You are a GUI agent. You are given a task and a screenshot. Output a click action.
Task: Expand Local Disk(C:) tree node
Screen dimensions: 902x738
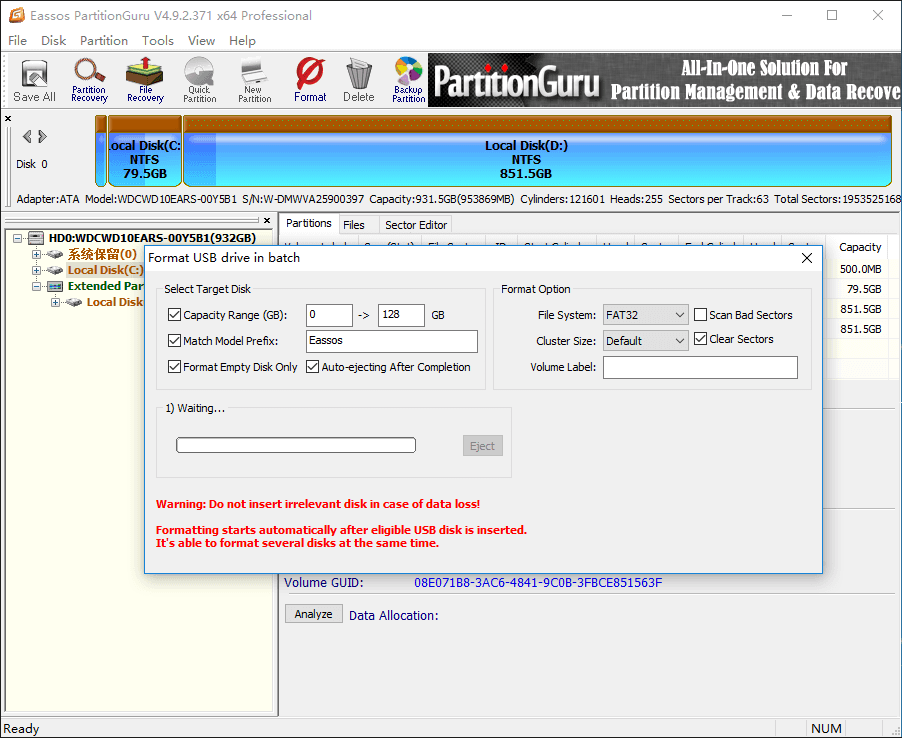coord(36,270)
